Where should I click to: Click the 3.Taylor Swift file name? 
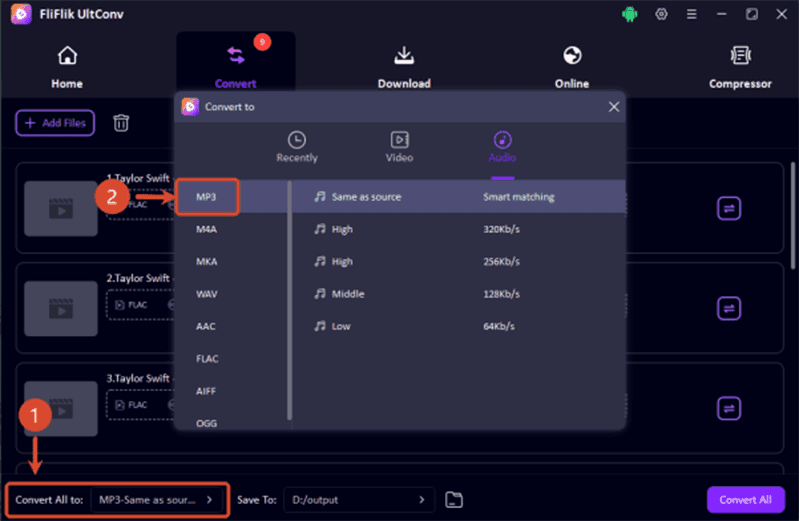pyautogui.click(x=138, y=378)
